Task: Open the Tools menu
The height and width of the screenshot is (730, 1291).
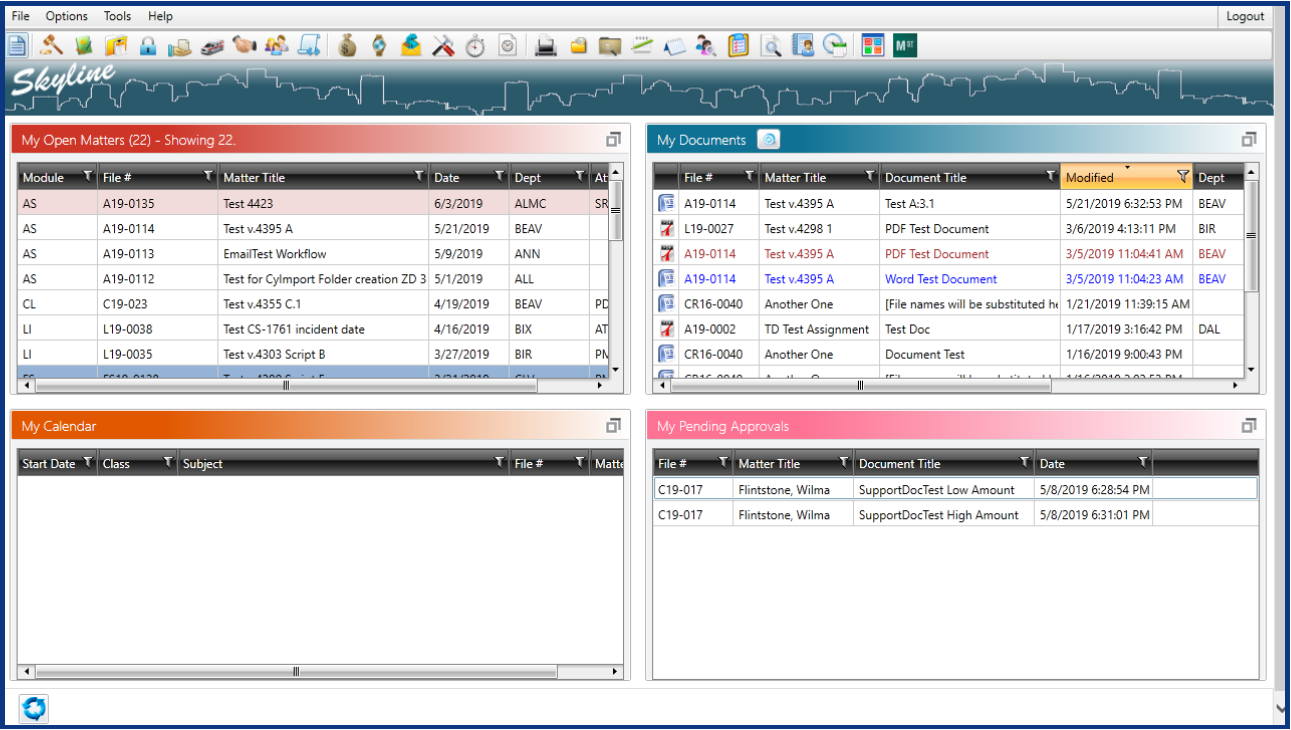Action: pyautogui.click(x=117, y=16)
